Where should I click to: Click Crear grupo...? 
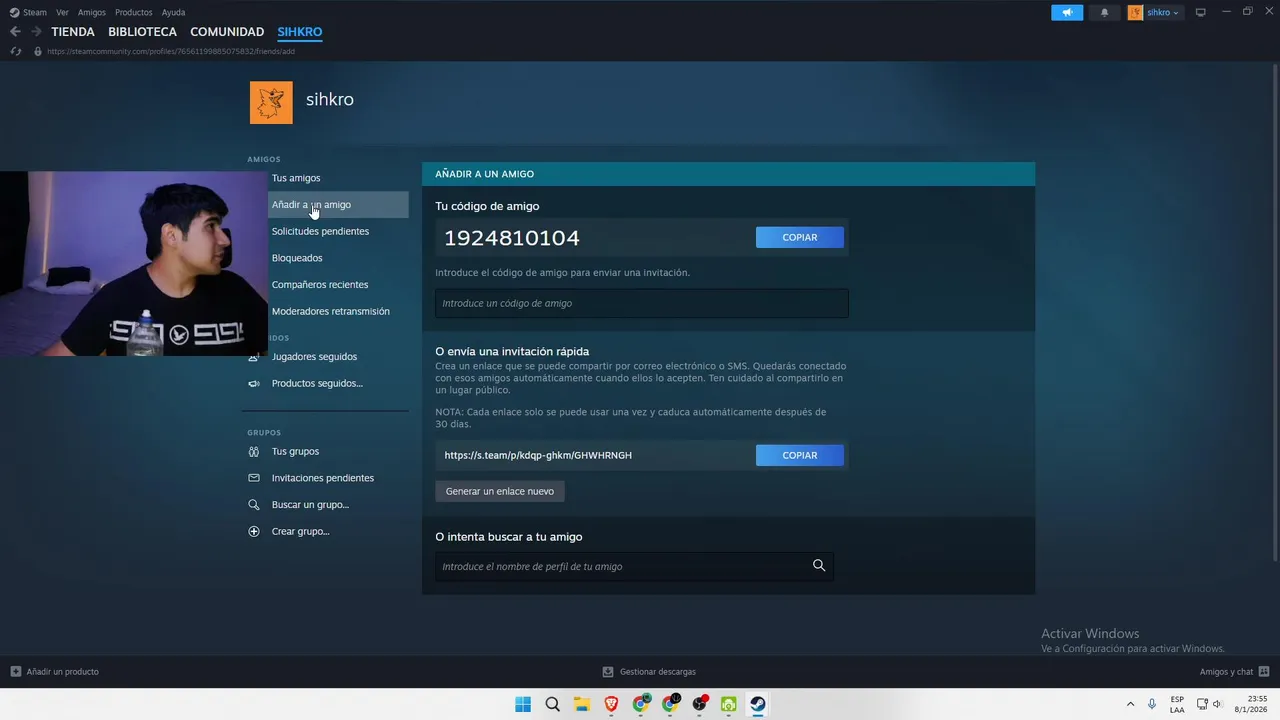pyautogui.click(x=300, y=531)
